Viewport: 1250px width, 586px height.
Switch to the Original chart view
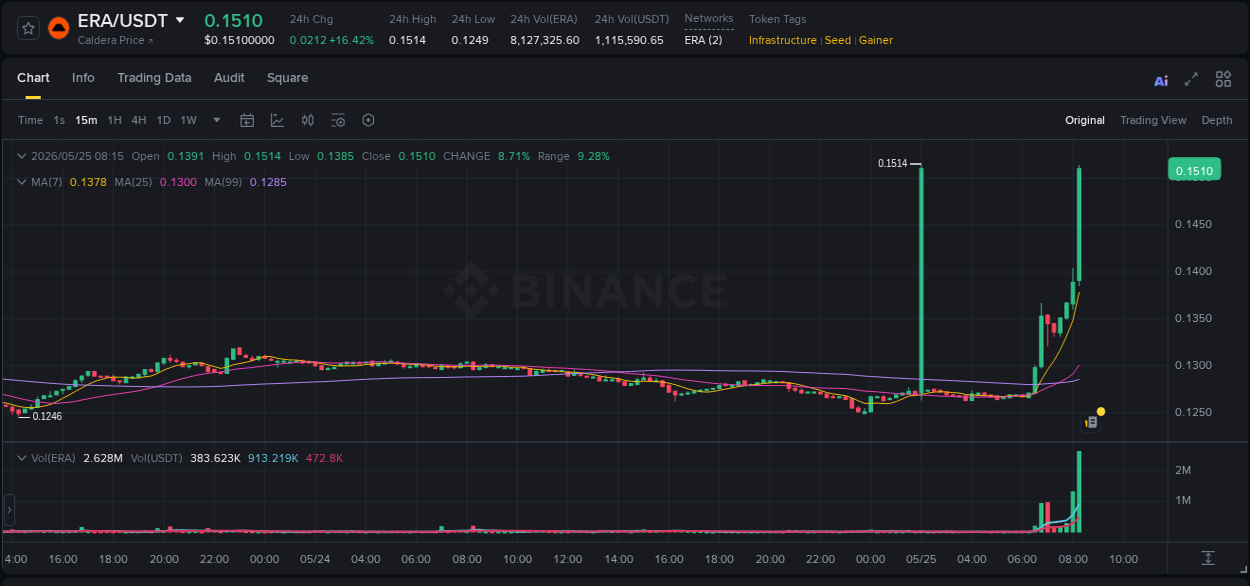[1085, 120]
